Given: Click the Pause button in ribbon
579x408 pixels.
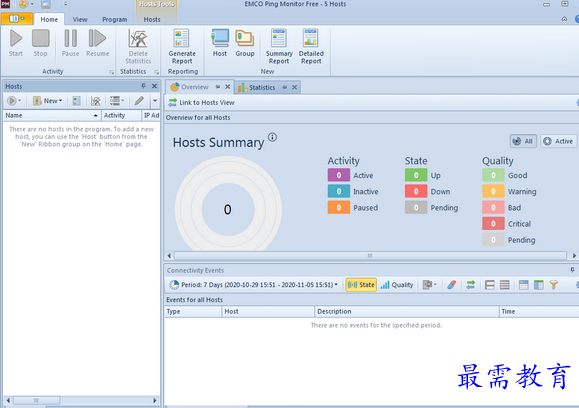Looking at the screenshot, I should coord(70,43).
